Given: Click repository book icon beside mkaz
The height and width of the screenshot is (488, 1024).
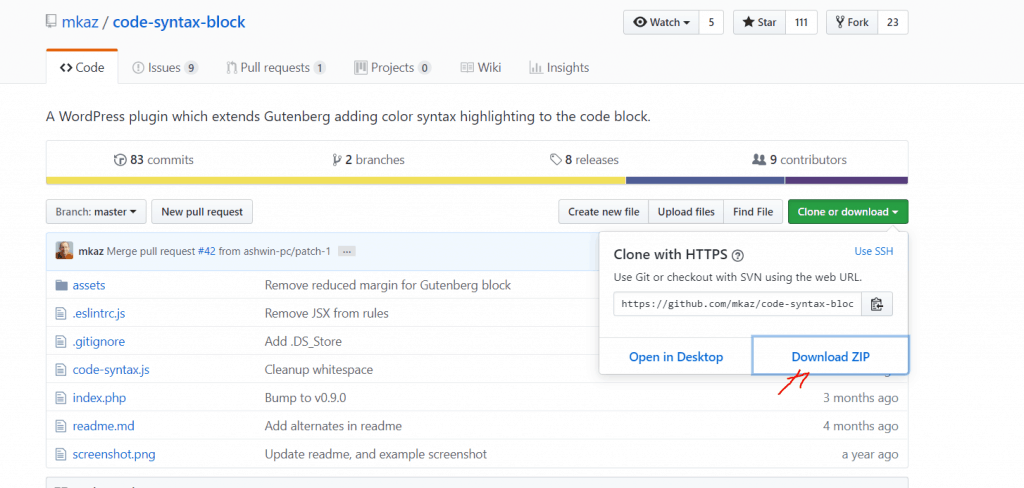Looking at the screenshot, I should click(x=51, y=22).
